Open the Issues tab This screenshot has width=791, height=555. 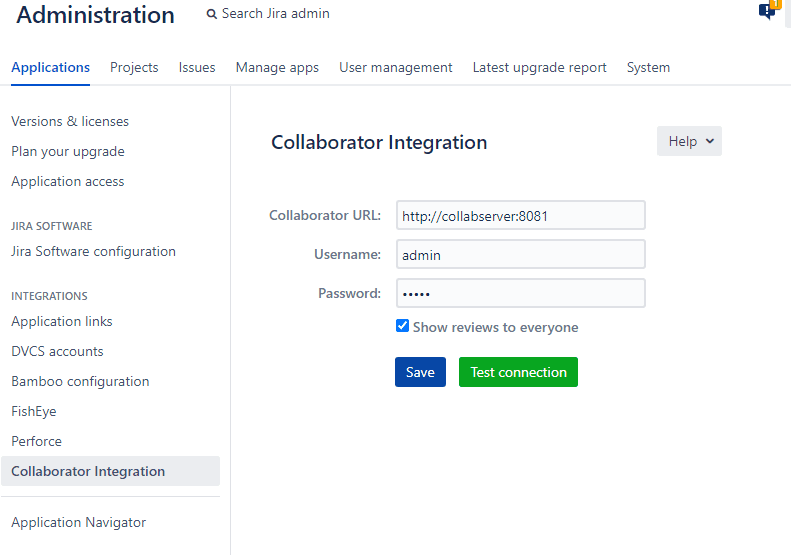[x=197, y=67]
